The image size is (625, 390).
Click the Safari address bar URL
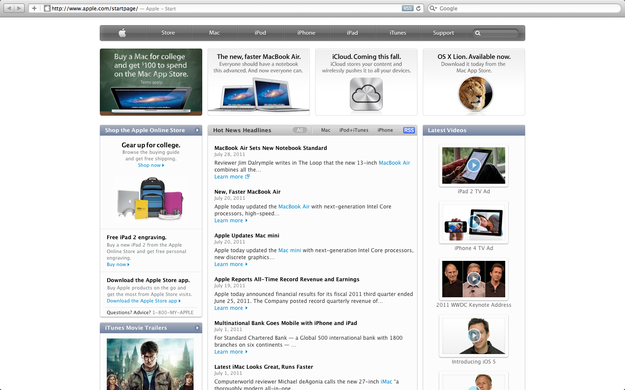[x=95, y=8]
